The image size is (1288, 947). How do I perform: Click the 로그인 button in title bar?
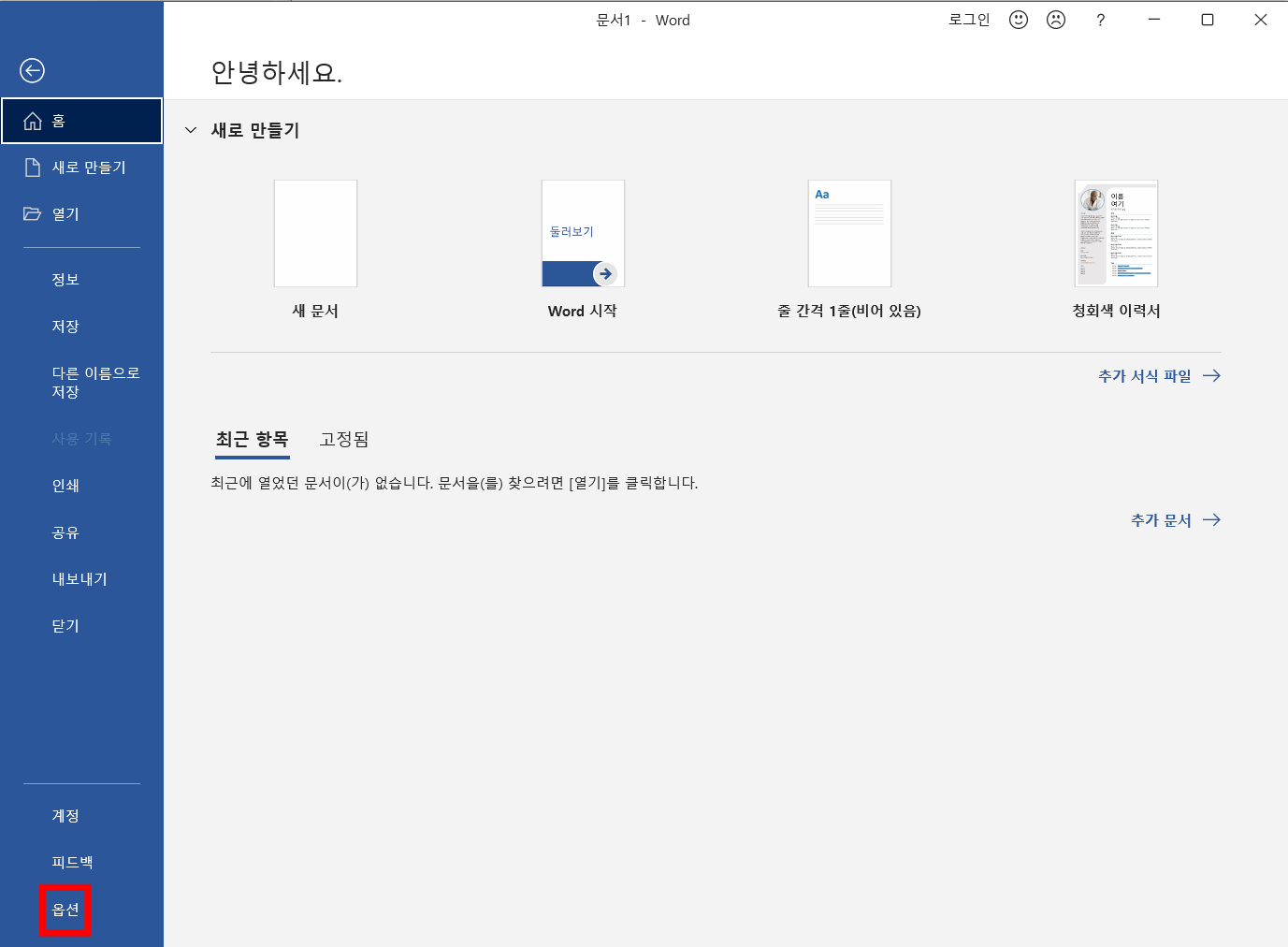point(969,19)
